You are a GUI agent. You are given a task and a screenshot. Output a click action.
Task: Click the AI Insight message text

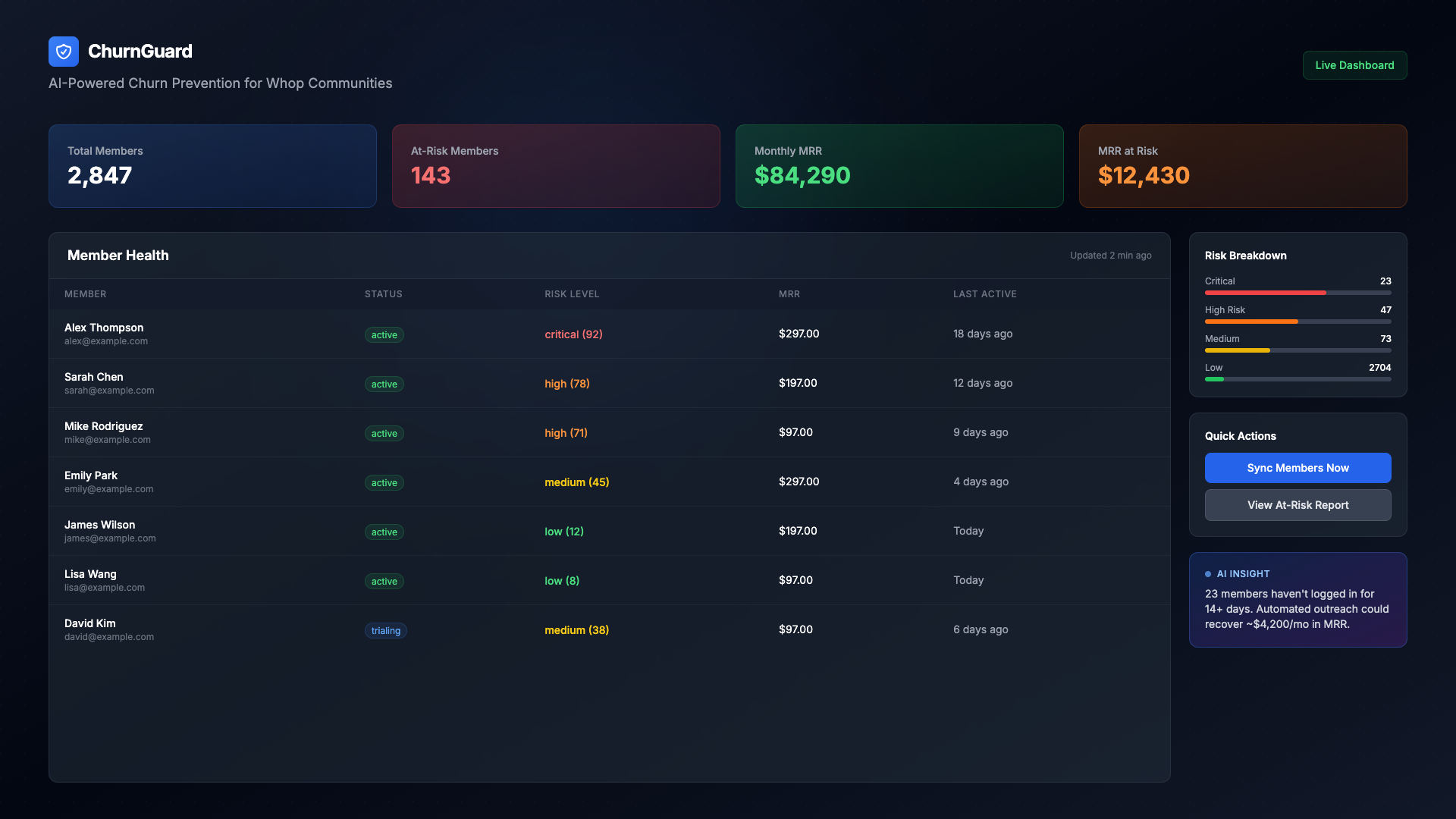1297,609
